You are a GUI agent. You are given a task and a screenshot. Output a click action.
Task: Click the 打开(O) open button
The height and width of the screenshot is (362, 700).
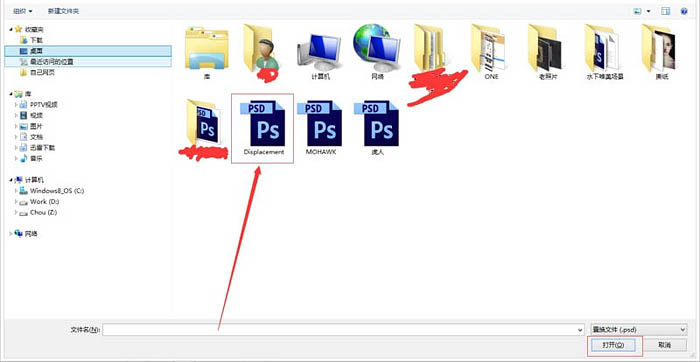[612, 345]
